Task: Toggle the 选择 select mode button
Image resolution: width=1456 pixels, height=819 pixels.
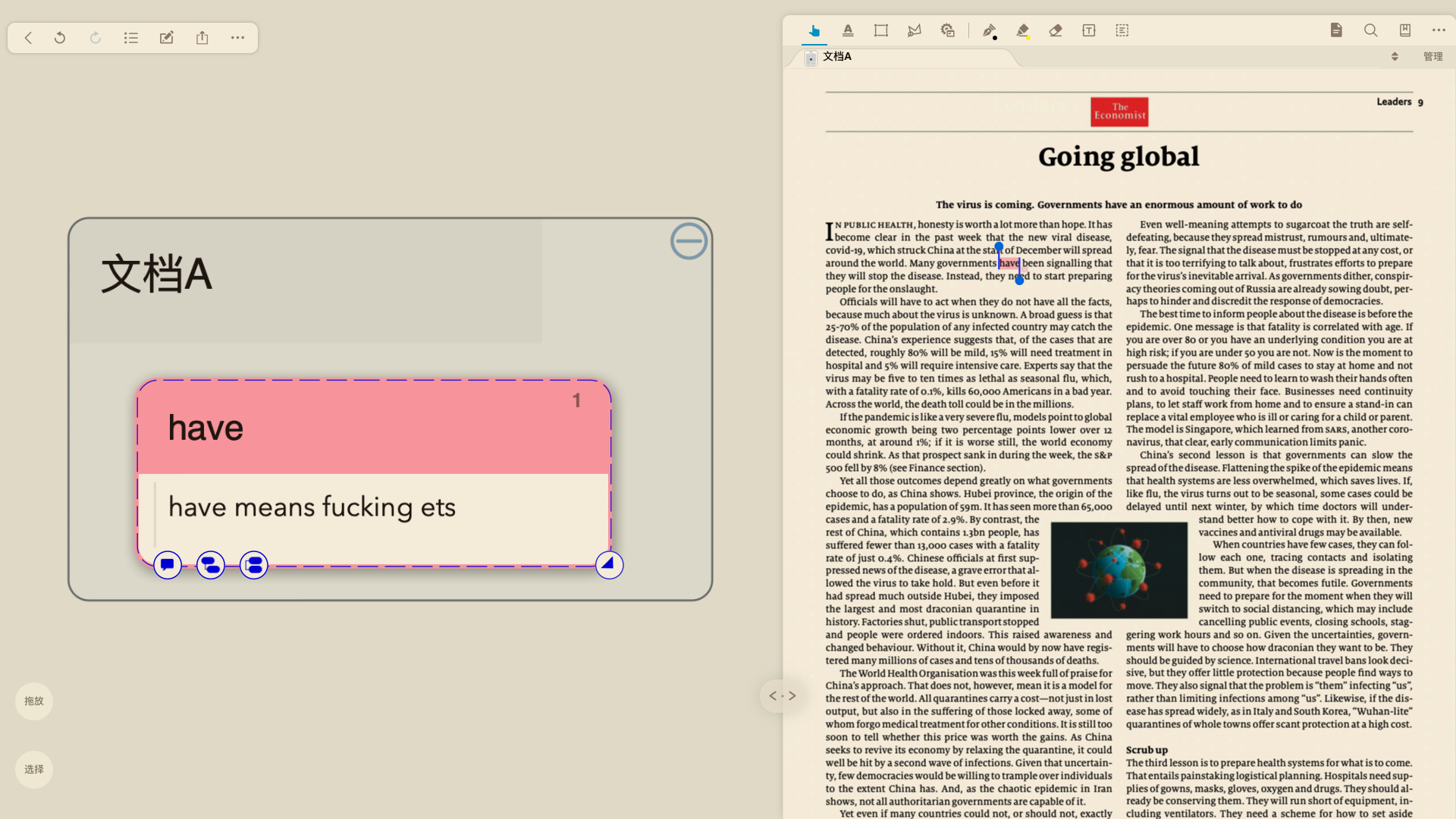Action: coord(34,770)
